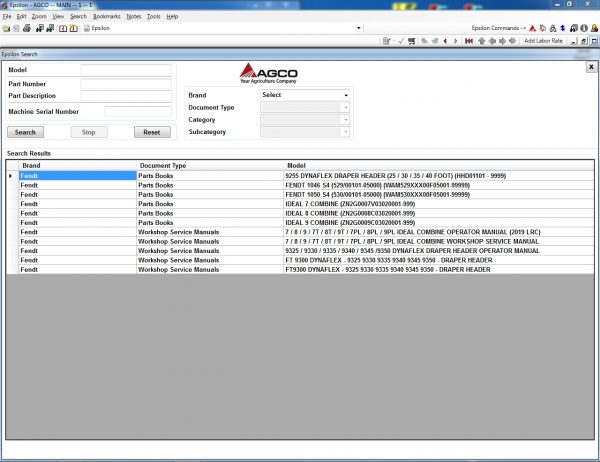Open the Edit menu
This screenshot has height=462, width=600.
21,16
